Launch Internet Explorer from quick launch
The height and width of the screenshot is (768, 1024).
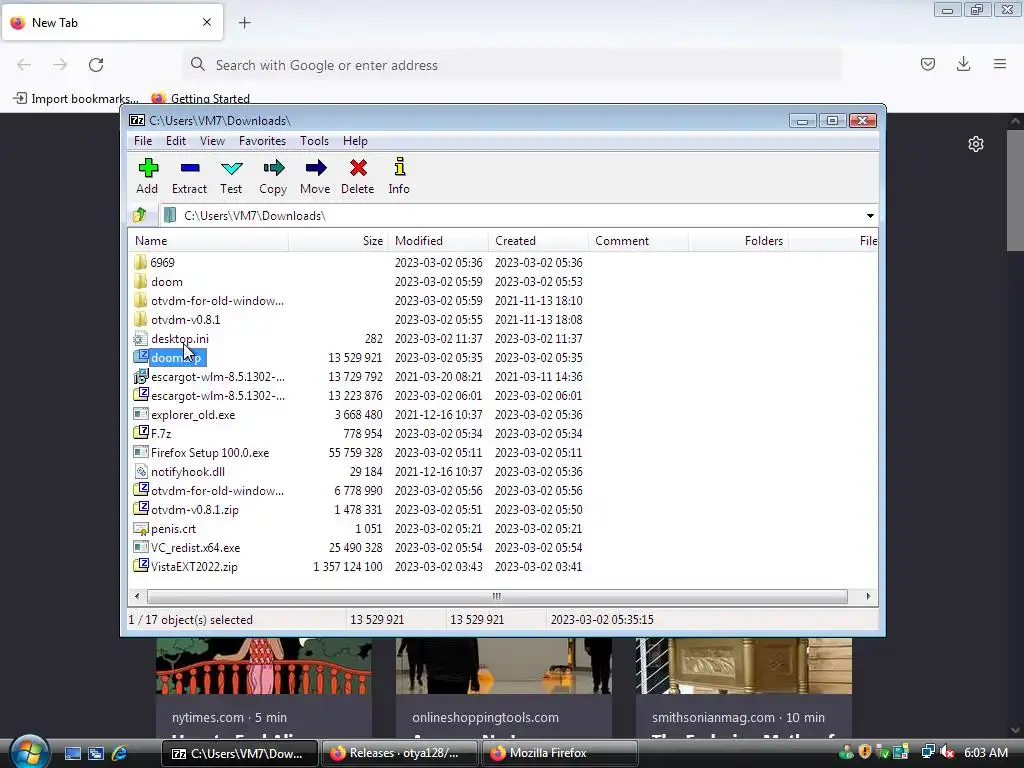(120, 753)
